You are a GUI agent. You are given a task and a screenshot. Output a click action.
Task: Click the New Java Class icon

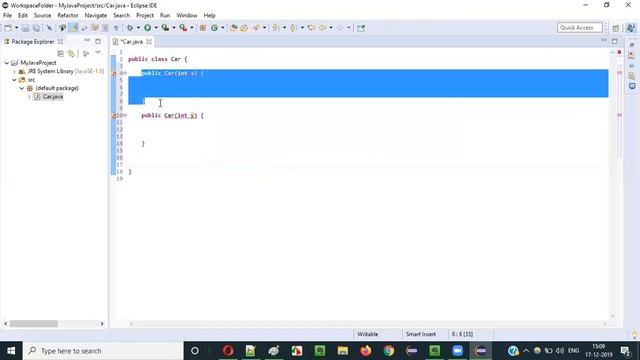pyautogui.click(x=214, y=28)
